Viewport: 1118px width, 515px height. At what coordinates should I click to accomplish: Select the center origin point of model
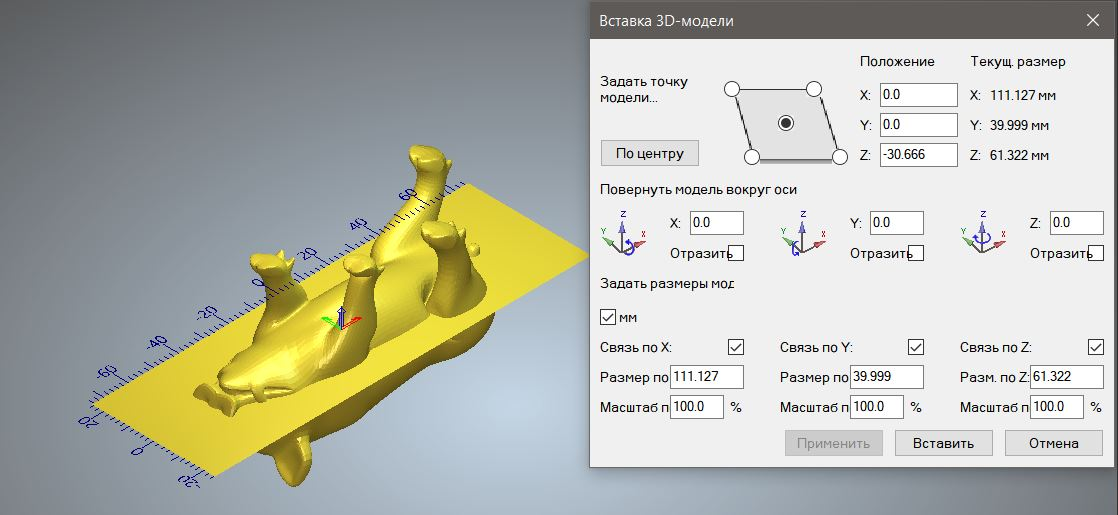786,123
